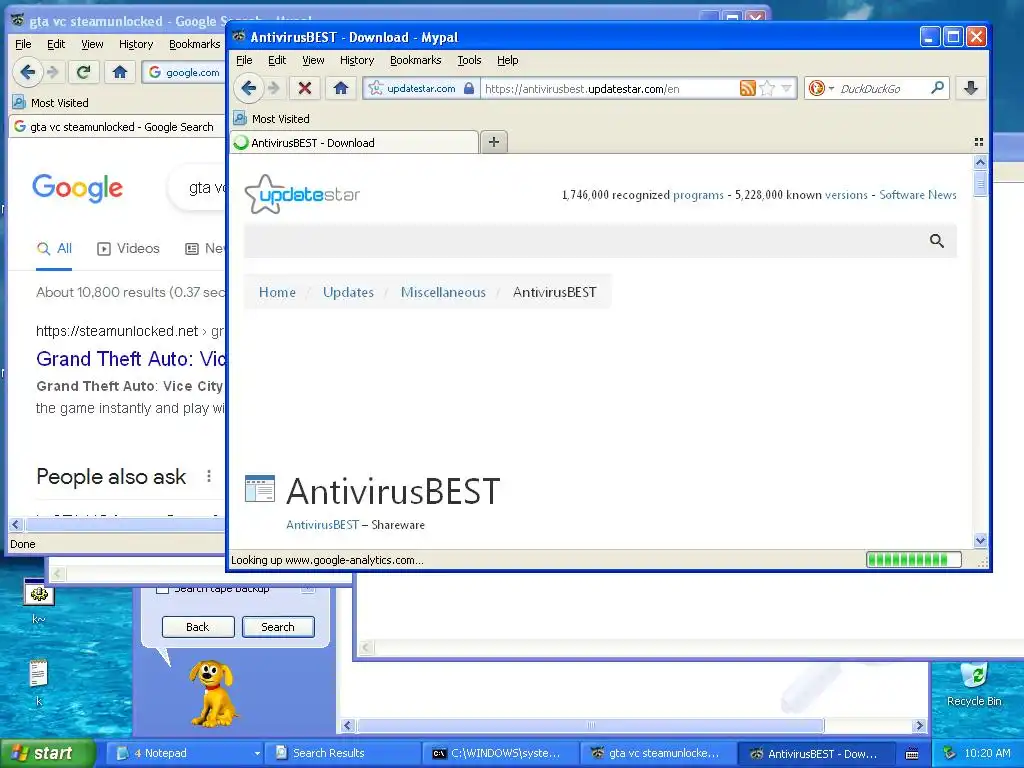The image size is (1024, 768).
Task: Click Forward arrow in AntivirusBEST Mypal window
Action: pos(274,88)
